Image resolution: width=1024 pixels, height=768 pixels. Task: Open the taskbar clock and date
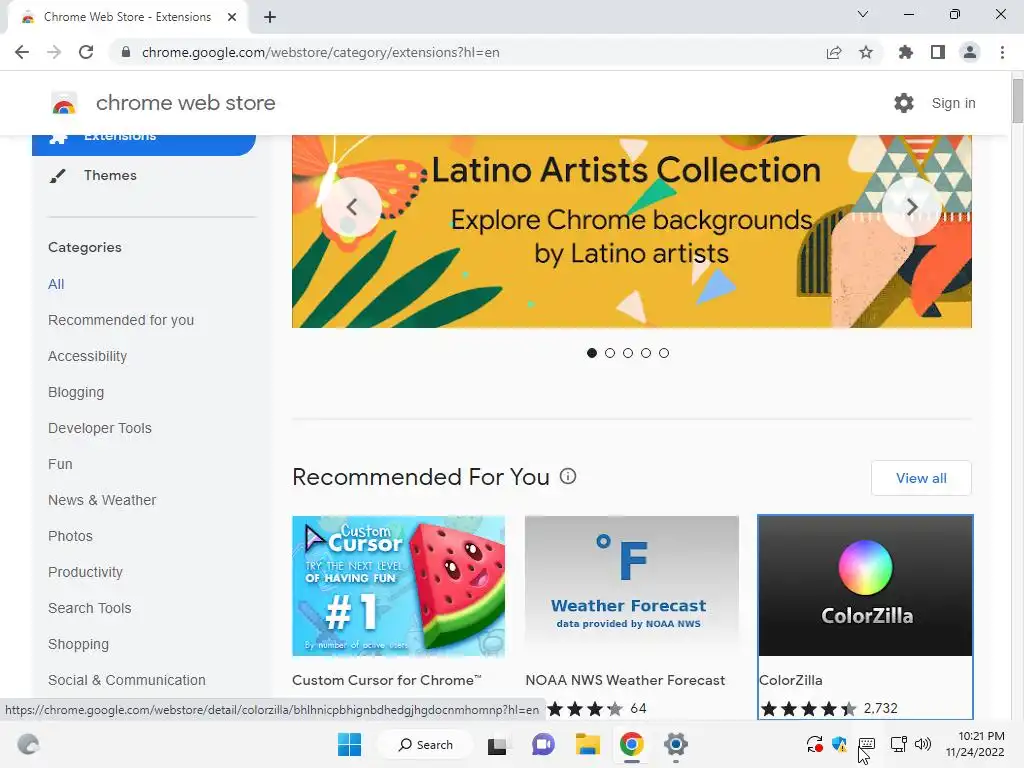point(976,744)
